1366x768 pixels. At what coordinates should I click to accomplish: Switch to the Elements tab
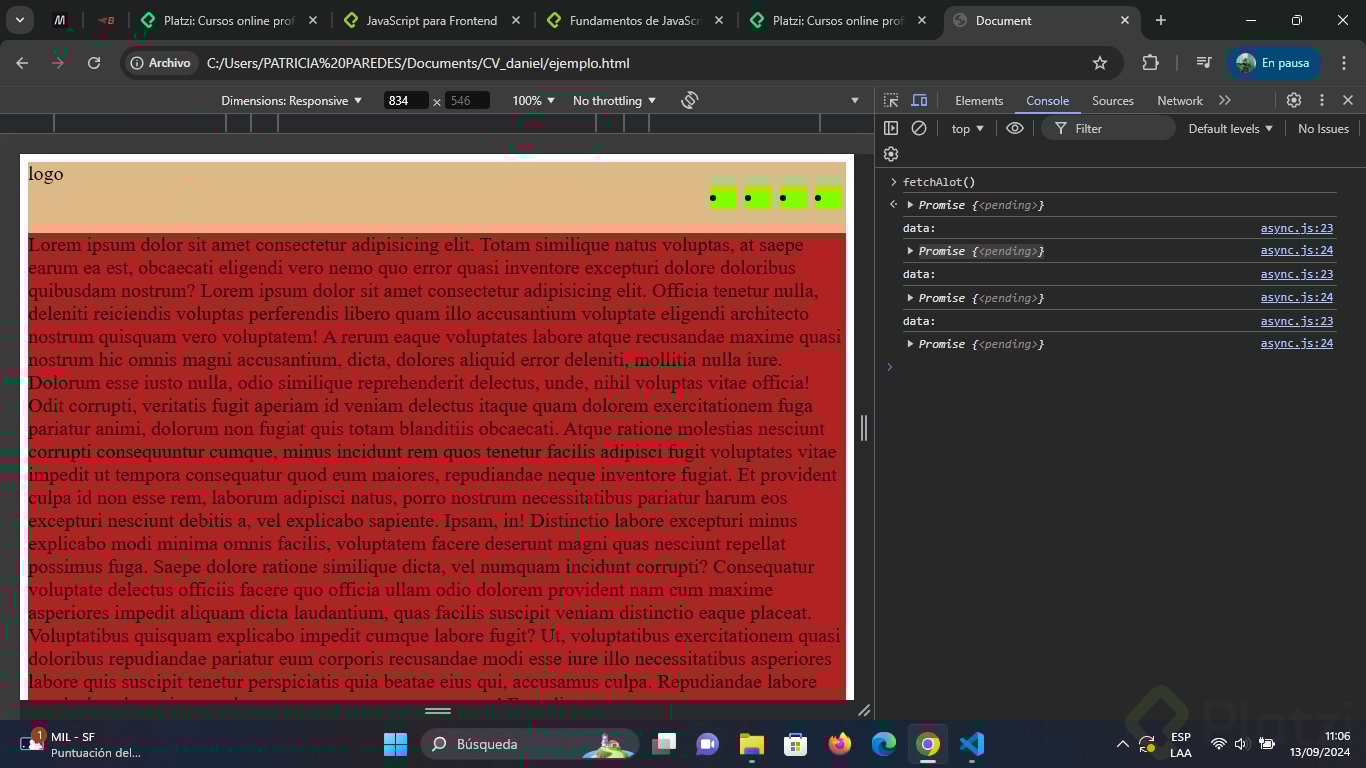979,100
